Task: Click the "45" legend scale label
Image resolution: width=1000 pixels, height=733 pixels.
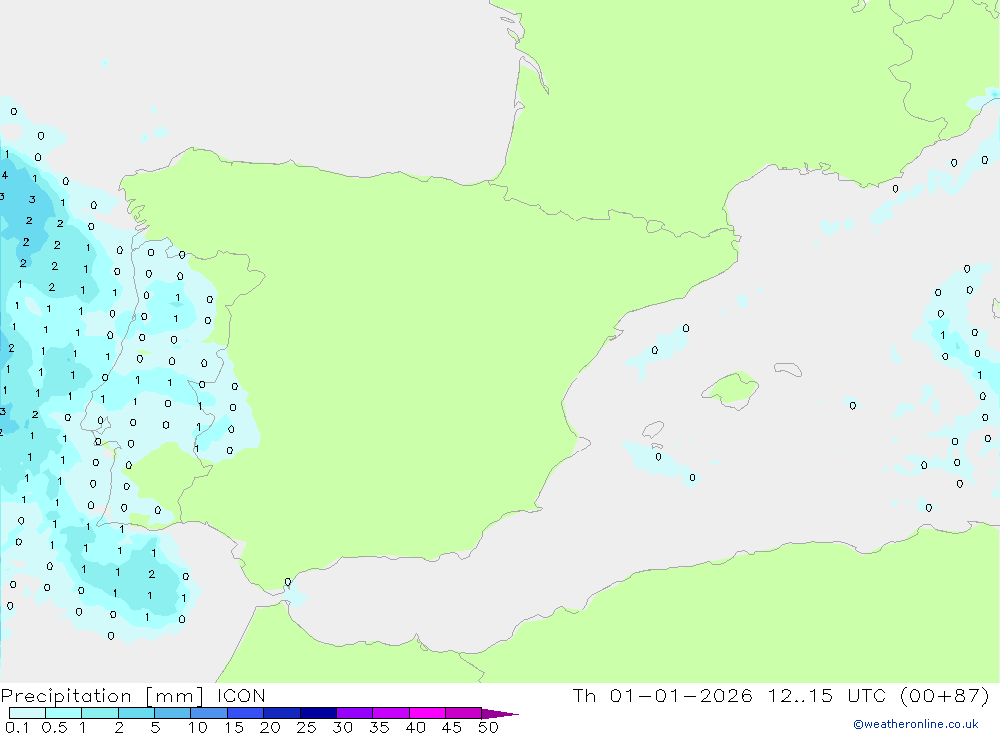Action: (452, 727)
